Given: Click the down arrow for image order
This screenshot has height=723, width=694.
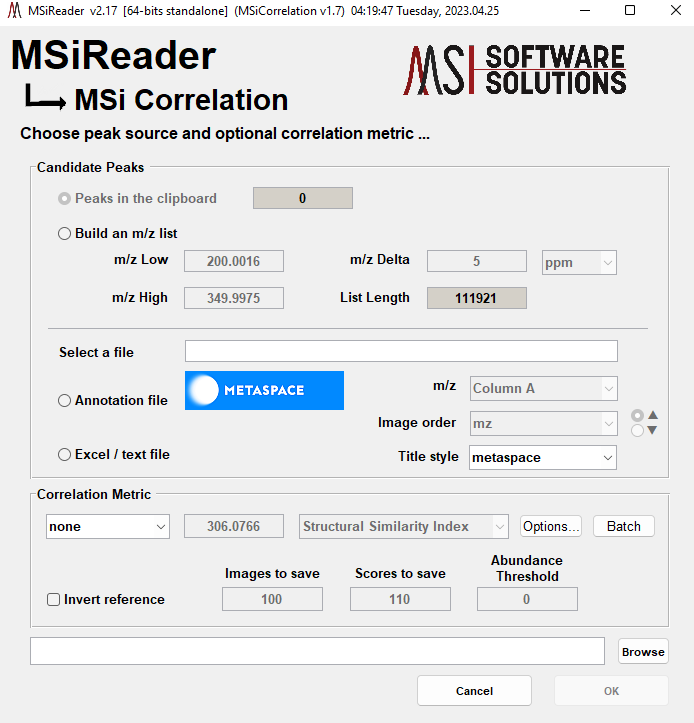Looking at the screenshot, I should click(652, 430).
